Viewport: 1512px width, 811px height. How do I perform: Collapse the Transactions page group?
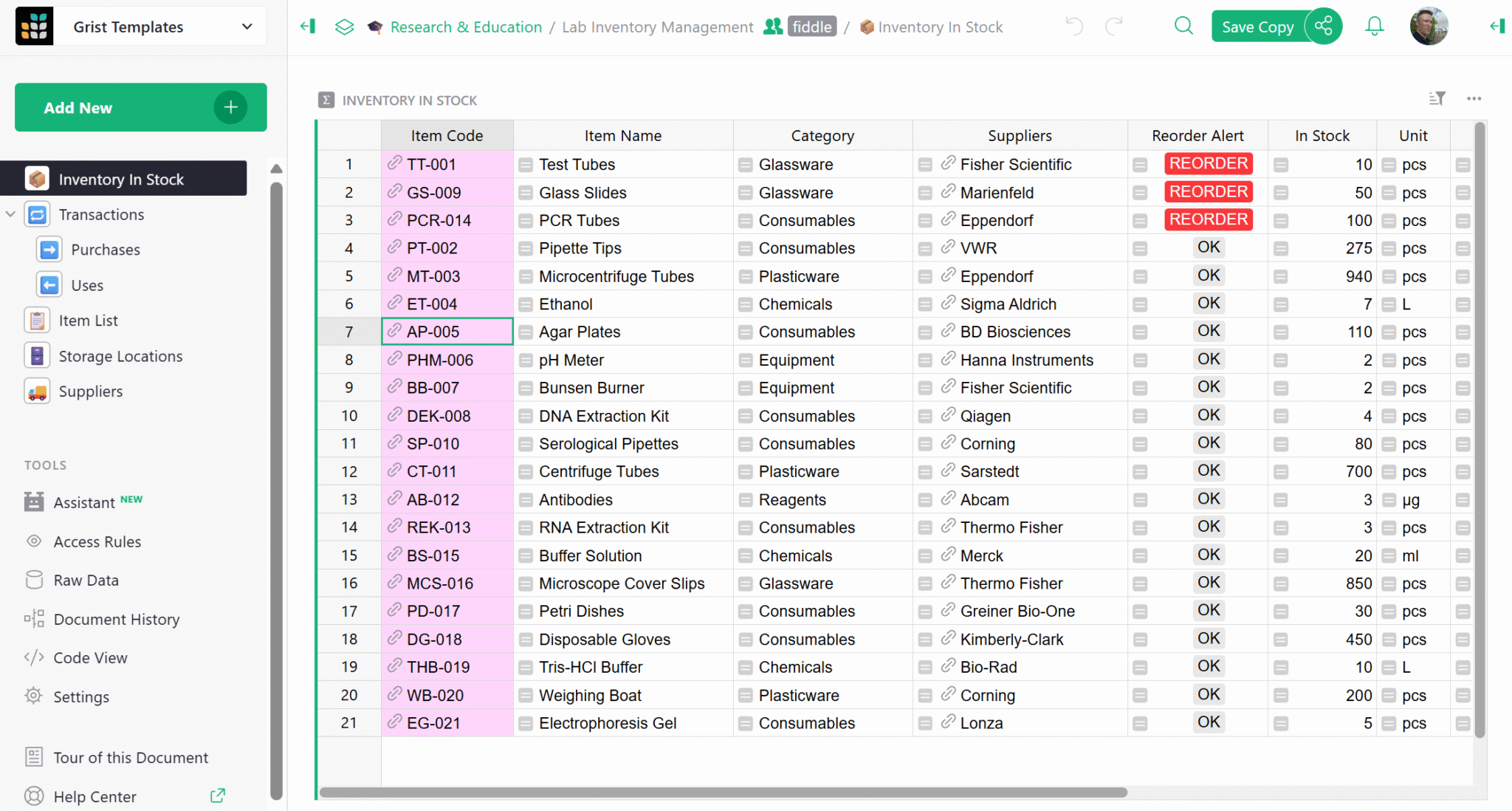pos(10,214)
